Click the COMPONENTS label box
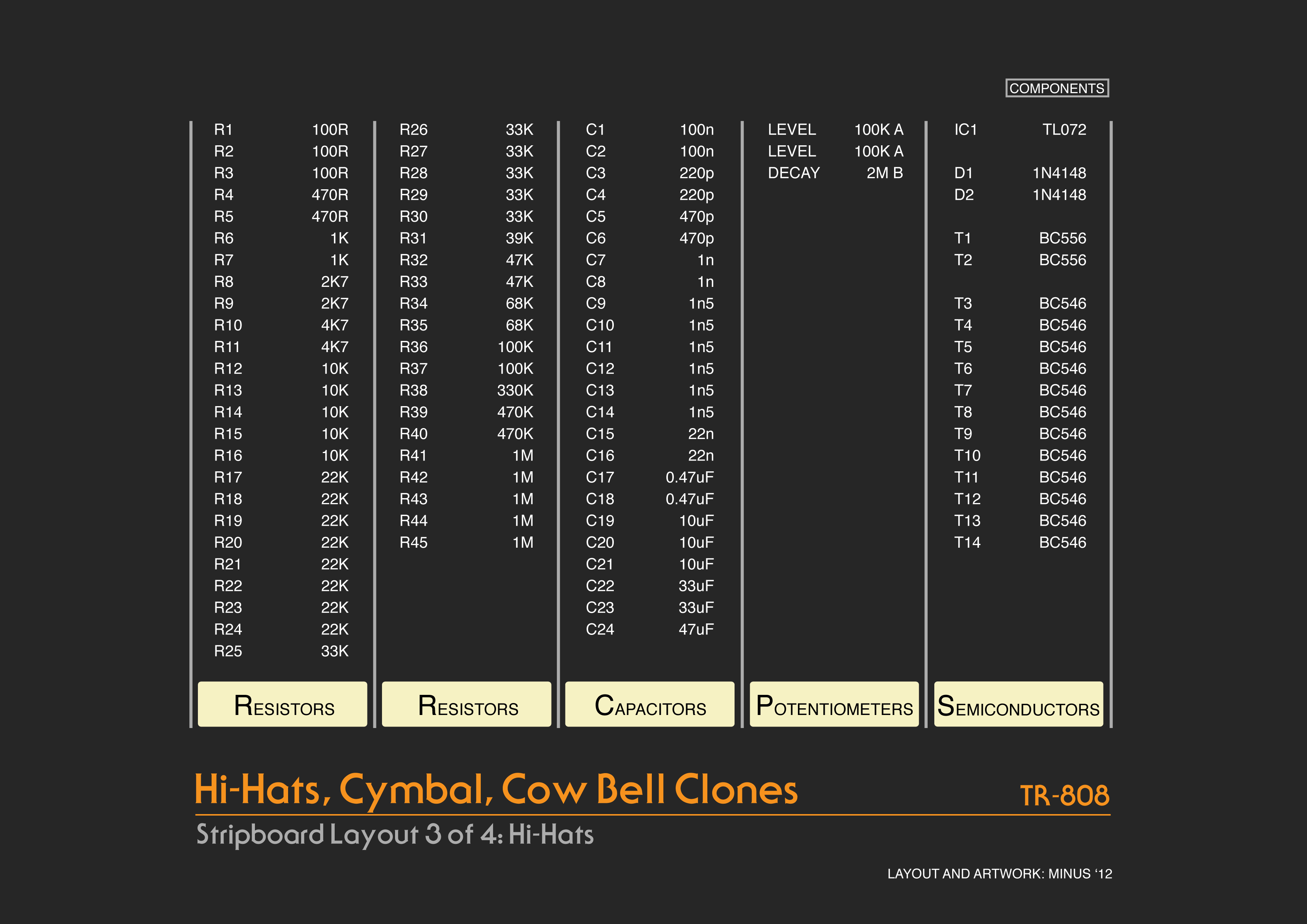 (1057, 88)
